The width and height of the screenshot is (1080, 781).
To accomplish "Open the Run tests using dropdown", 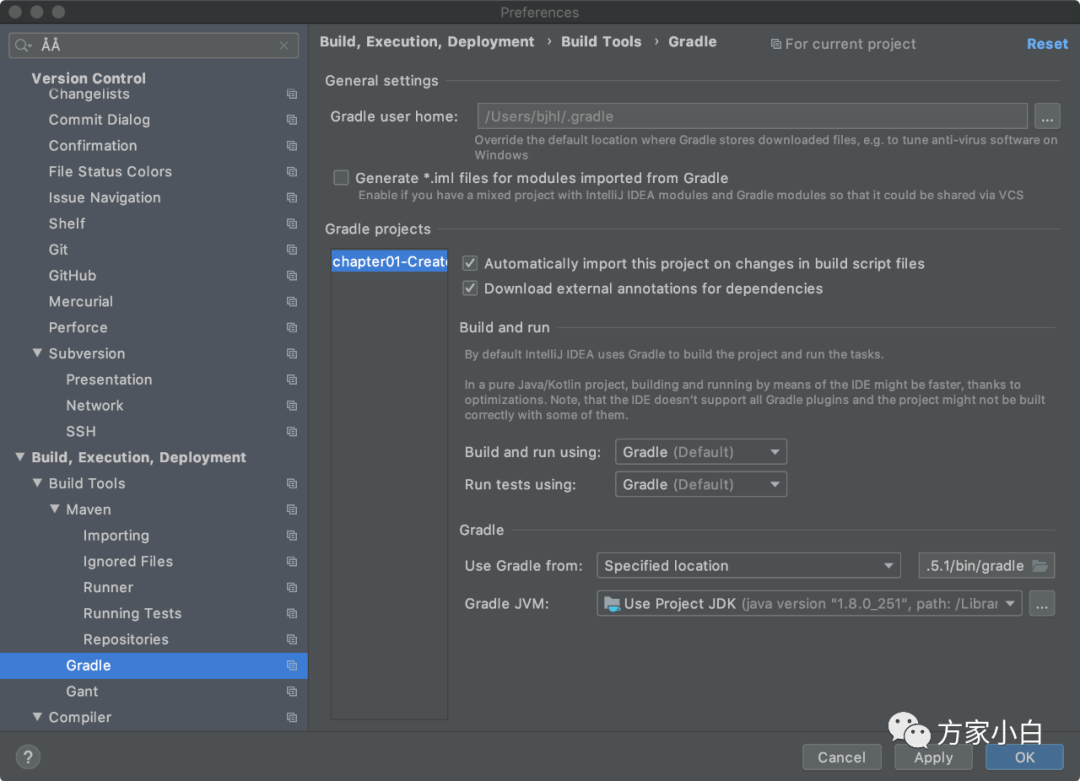I will click(x=700, y=485).
